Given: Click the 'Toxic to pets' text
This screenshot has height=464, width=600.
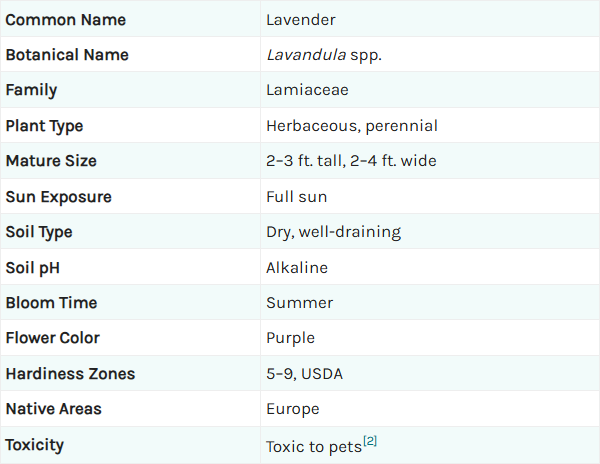Looking at the screenshot, I should (x=314, y=447).
